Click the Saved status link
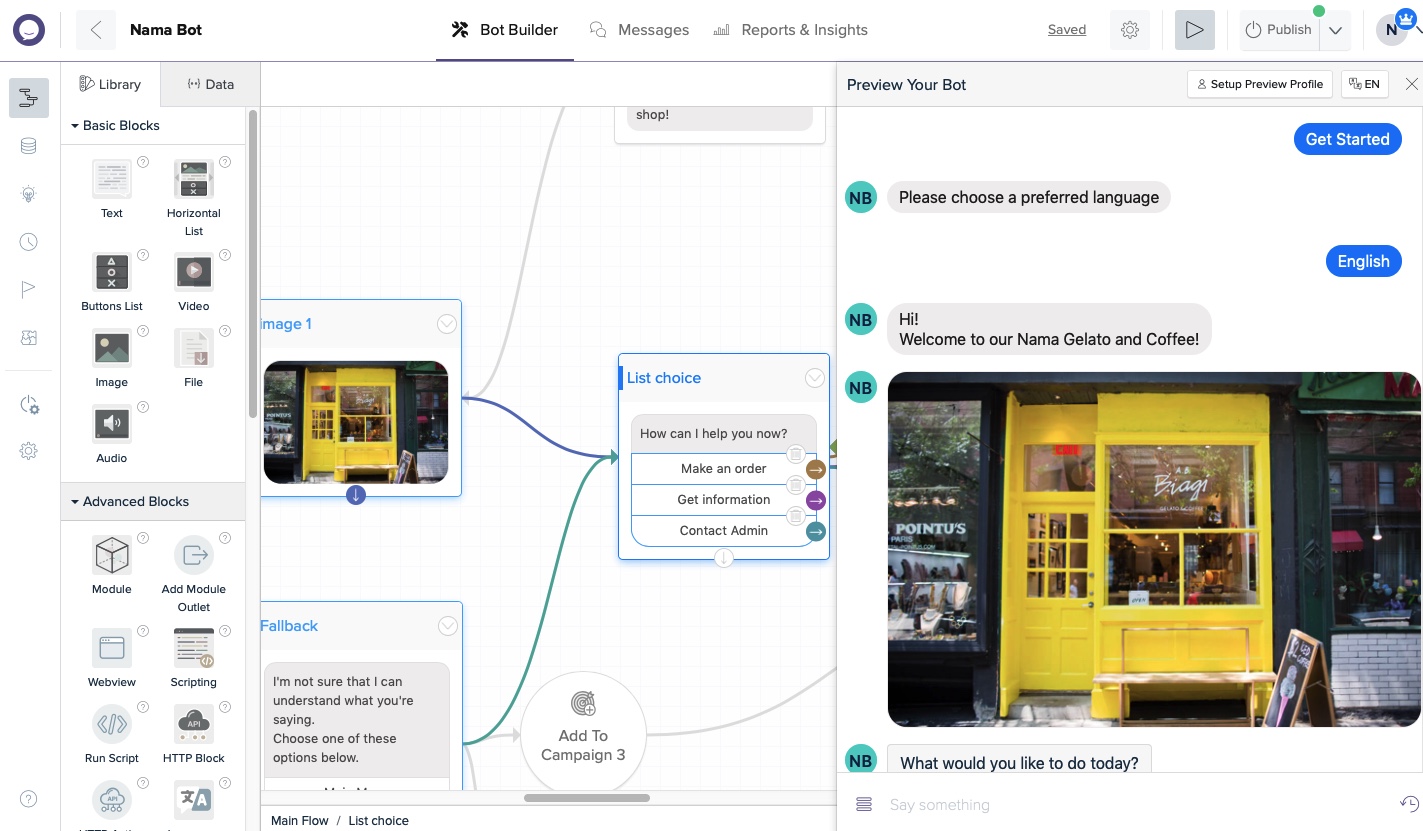 pyautogui.click(x=1067, y=30)
